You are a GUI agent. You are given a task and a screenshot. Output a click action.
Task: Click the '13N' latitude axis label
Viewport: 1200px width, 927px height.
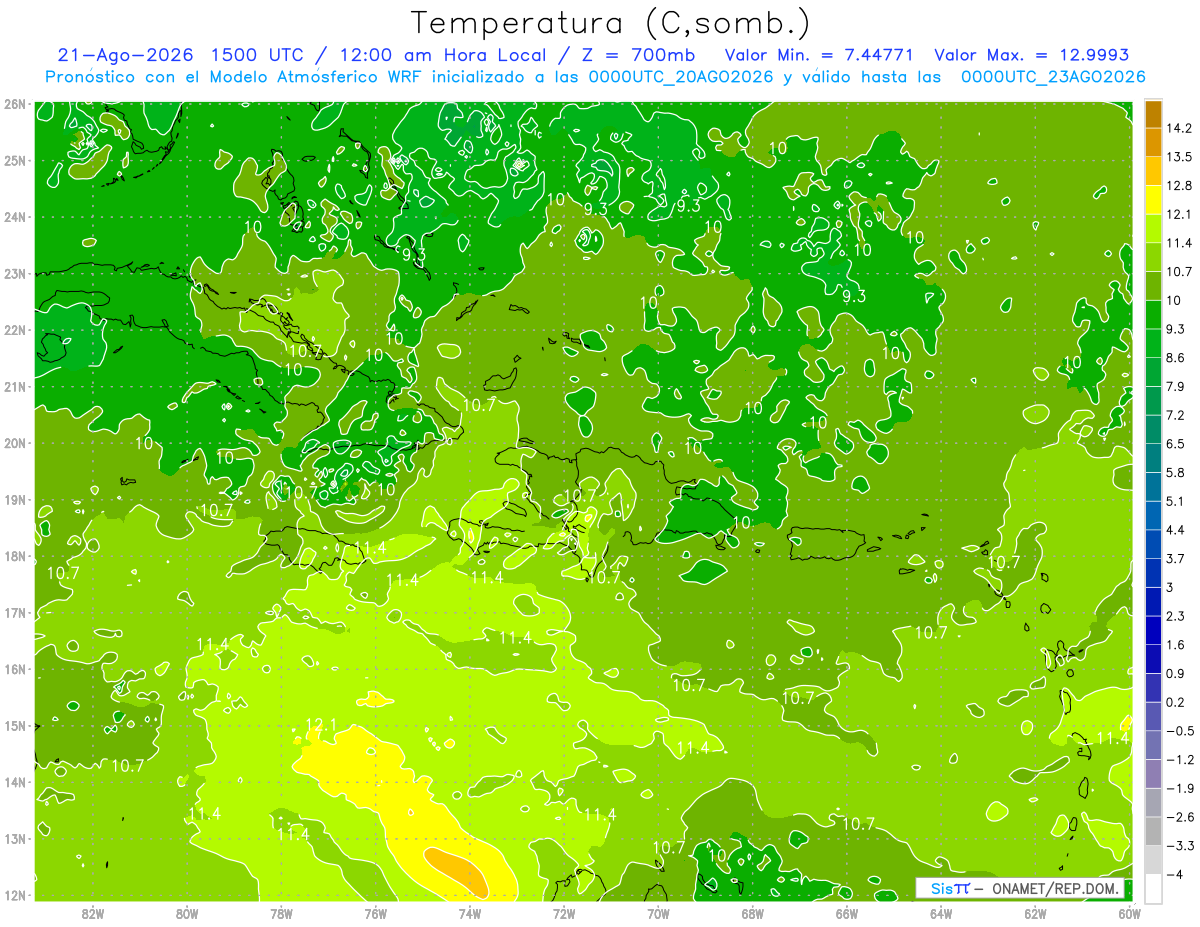(x=14, y=838)
